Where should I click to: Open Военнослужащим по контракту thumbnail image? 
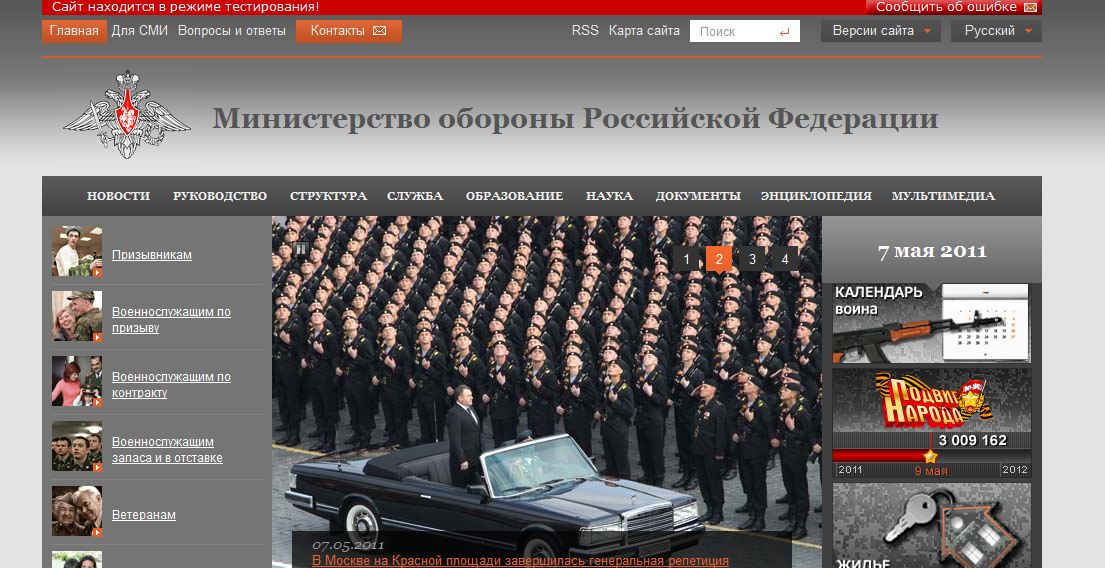pyautogui.click(x=77, y=381)
